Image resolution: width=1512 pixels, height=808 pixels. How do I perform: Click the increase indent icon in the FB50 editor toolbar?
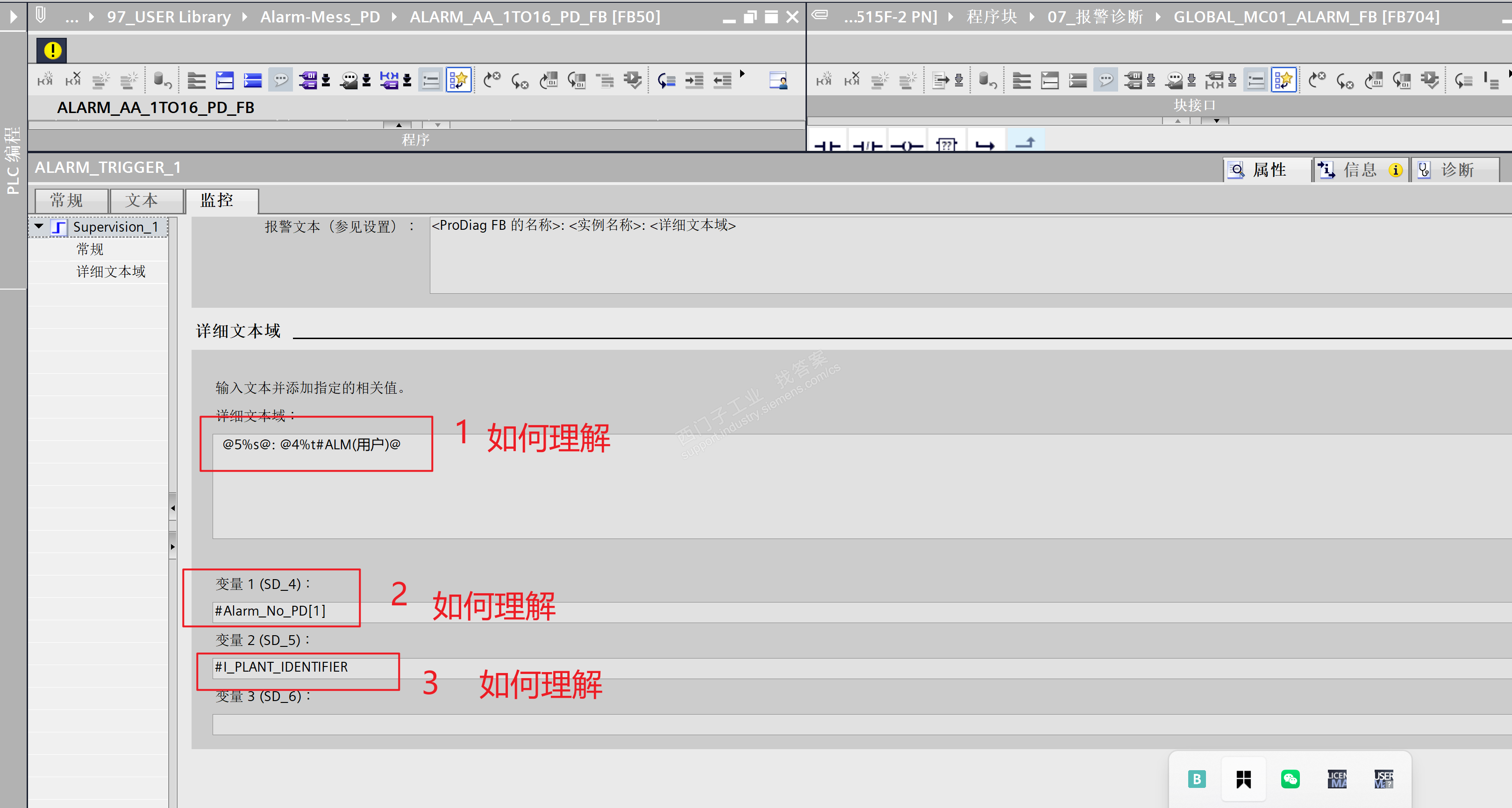point(694,80)
